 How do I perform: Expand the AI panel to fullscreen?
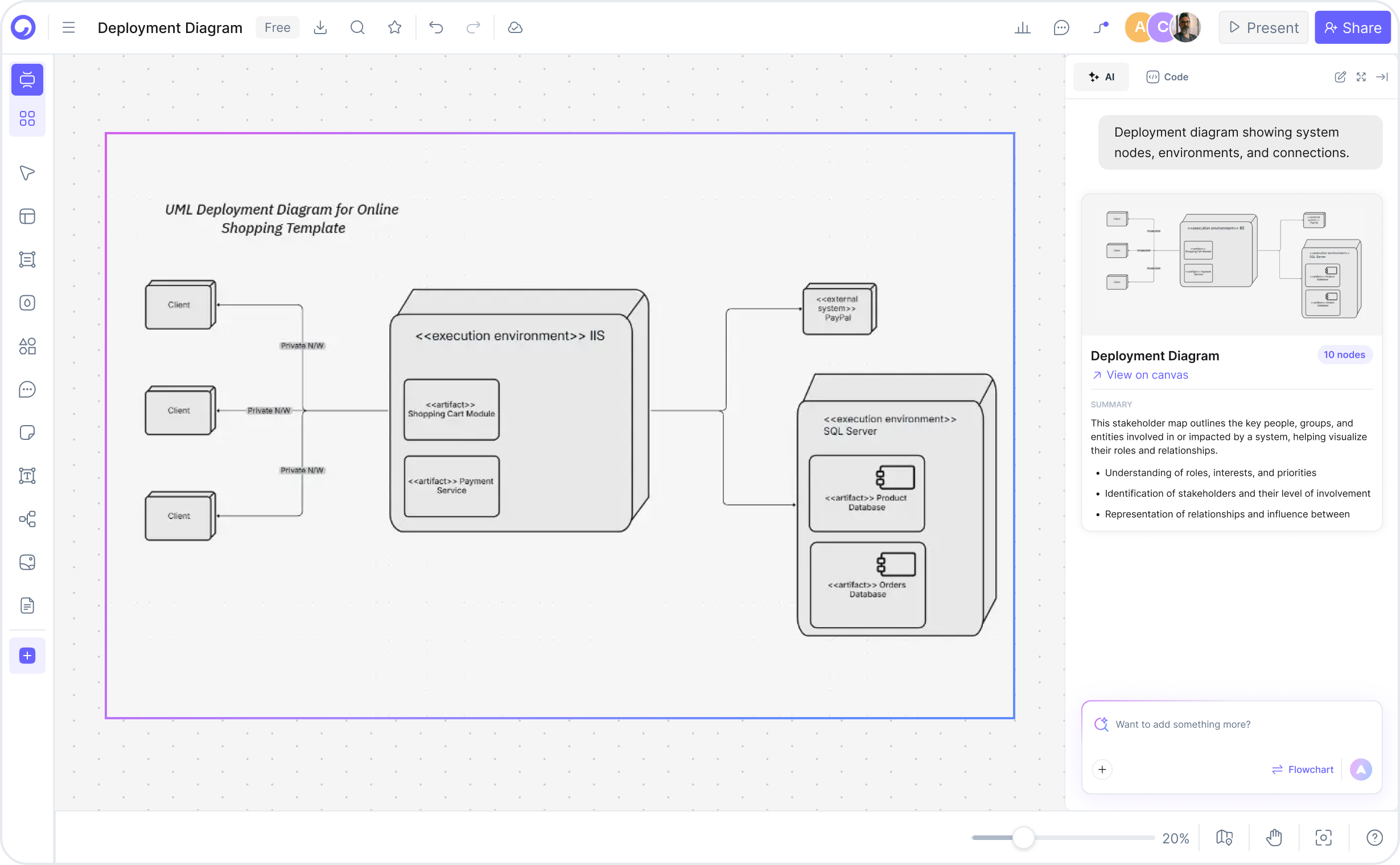[1362, 77]
